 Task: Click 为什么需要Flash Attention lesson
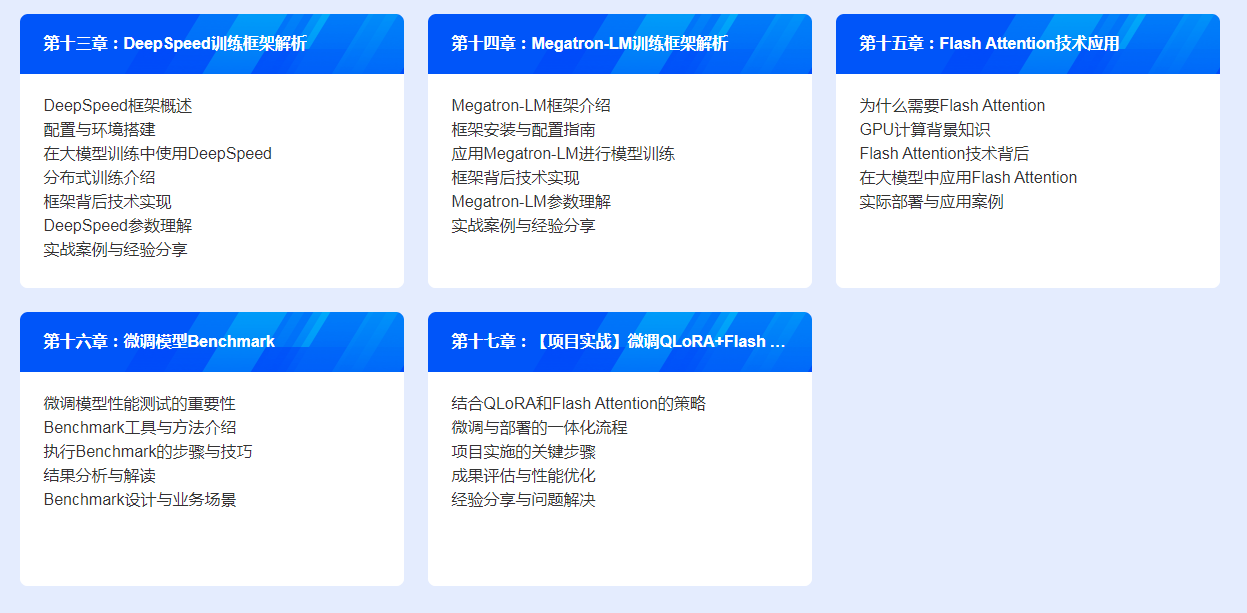coord(952,106)
